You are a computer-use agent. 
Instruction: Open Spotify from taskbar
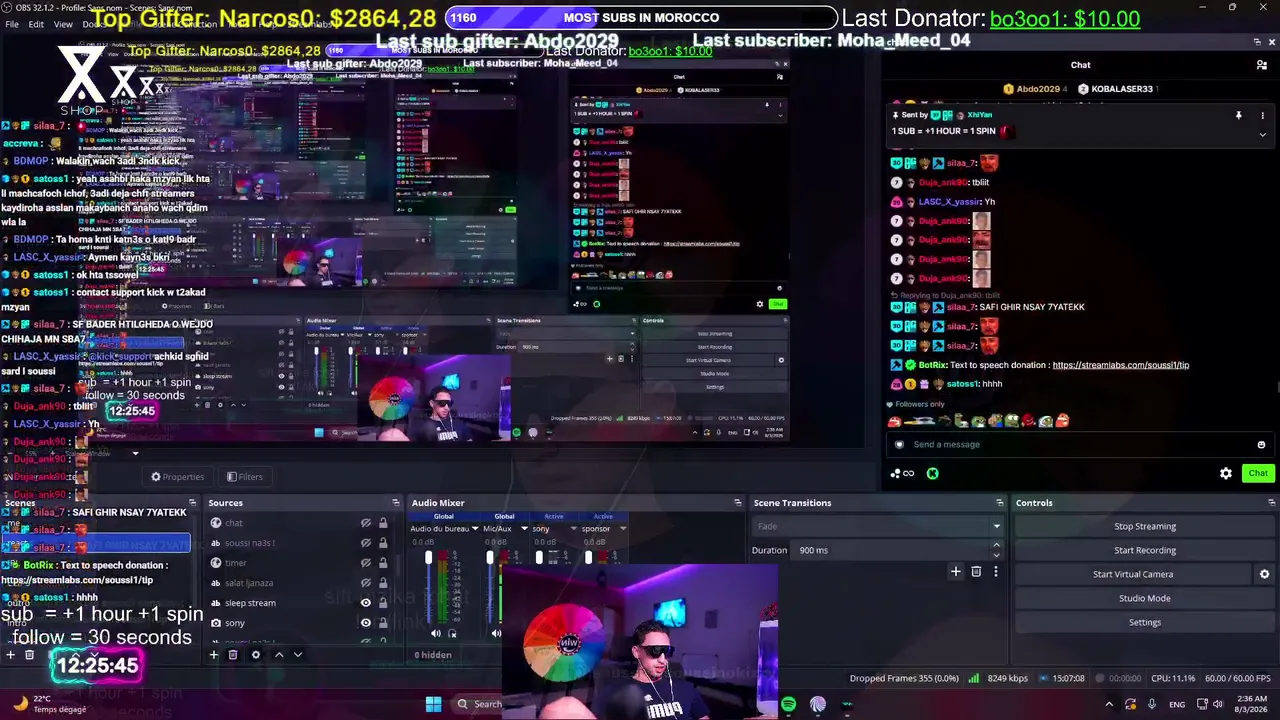[789, 704]
